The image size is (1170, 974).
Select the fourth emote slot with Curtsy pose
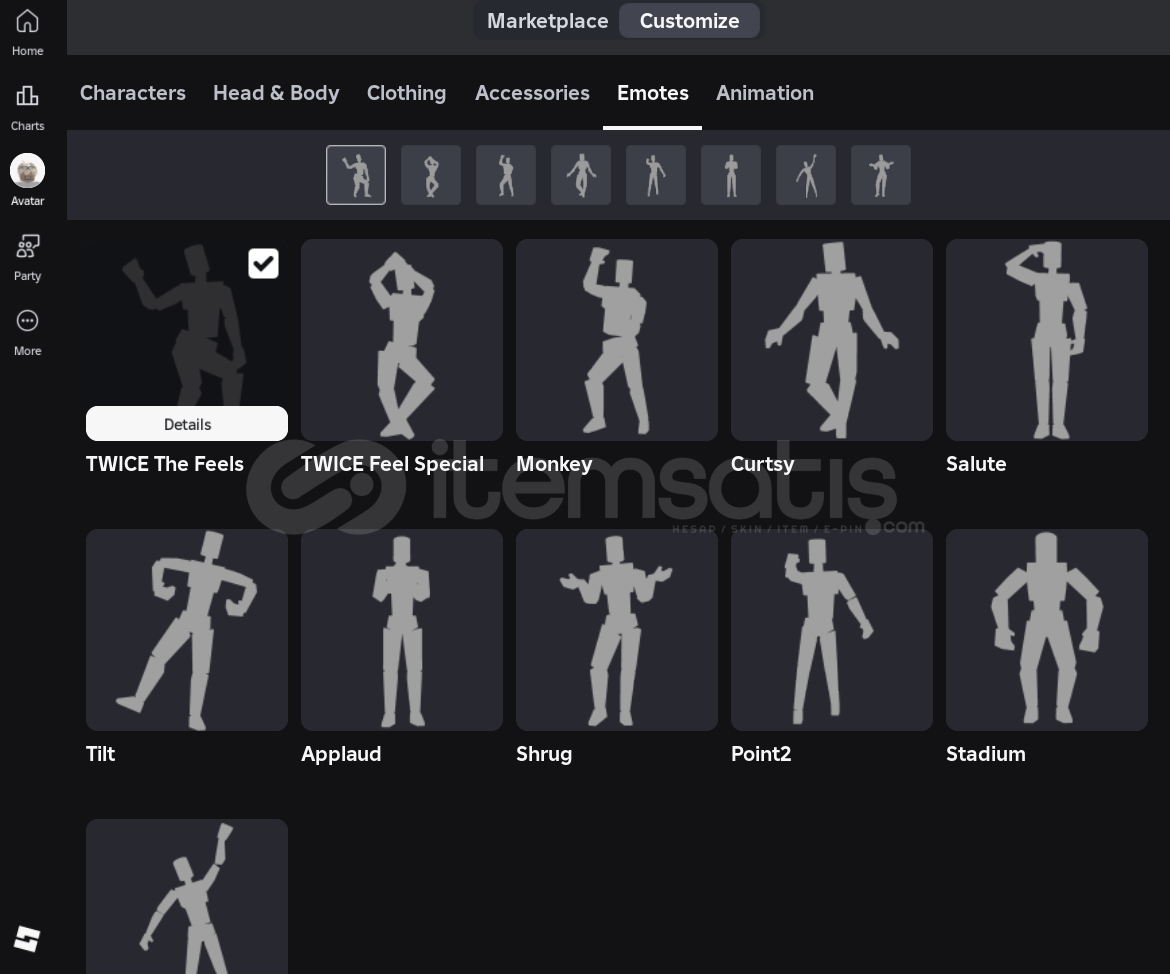point(581,175)
